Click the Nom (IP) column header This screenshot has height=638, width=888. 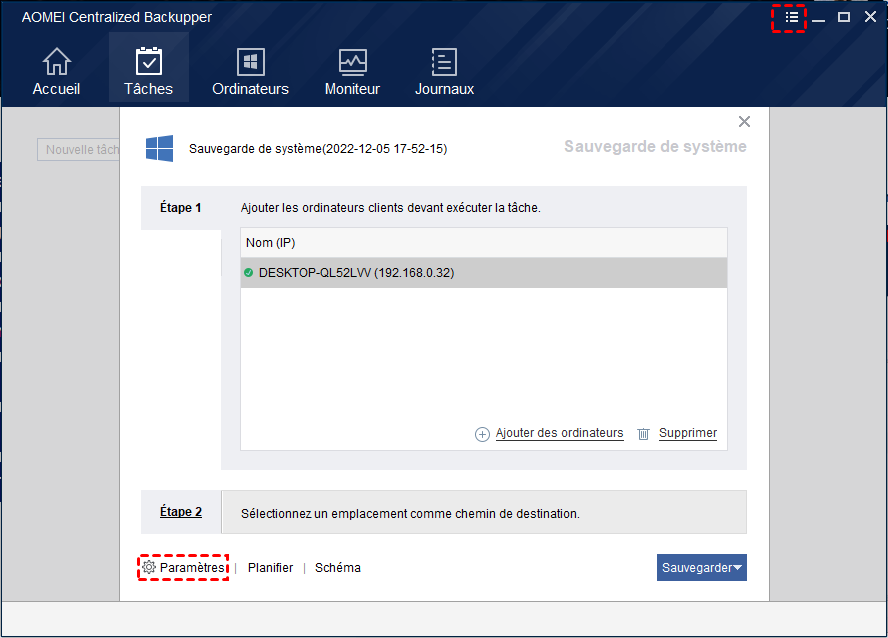(484, 243)
